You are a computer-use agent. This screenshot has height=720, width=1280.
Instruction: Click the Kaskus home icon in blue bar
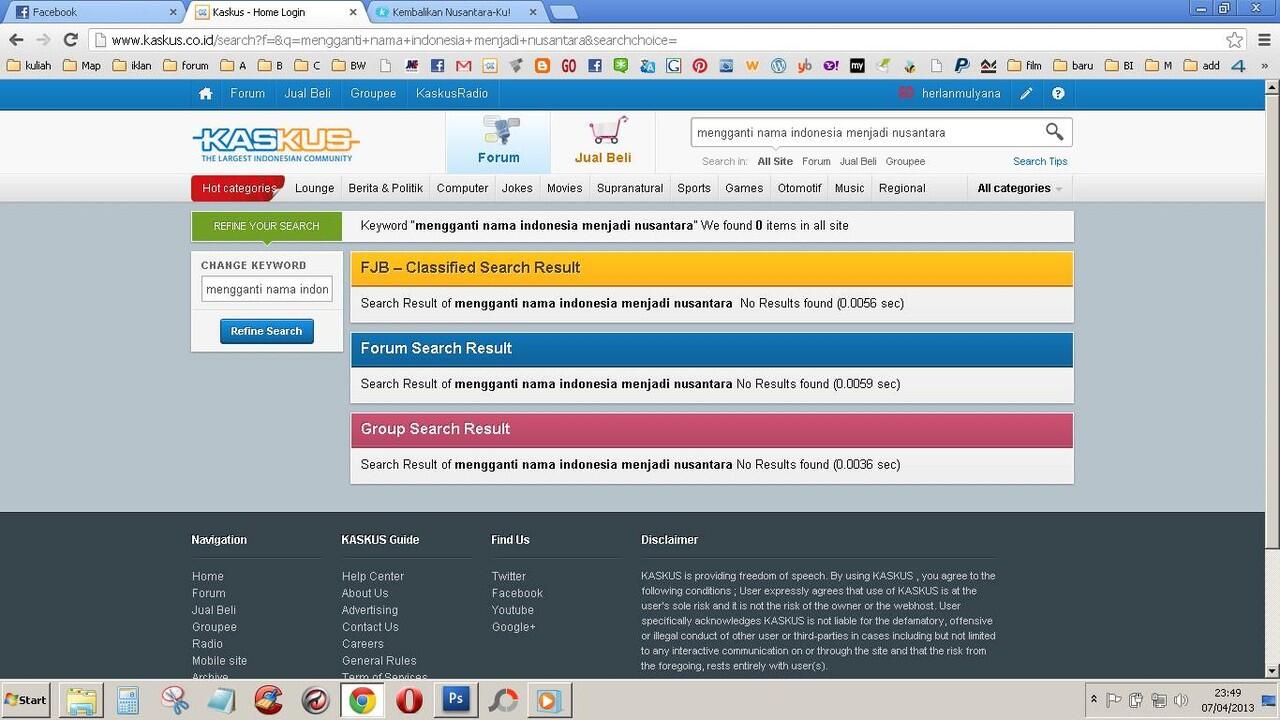pos(205,93)
